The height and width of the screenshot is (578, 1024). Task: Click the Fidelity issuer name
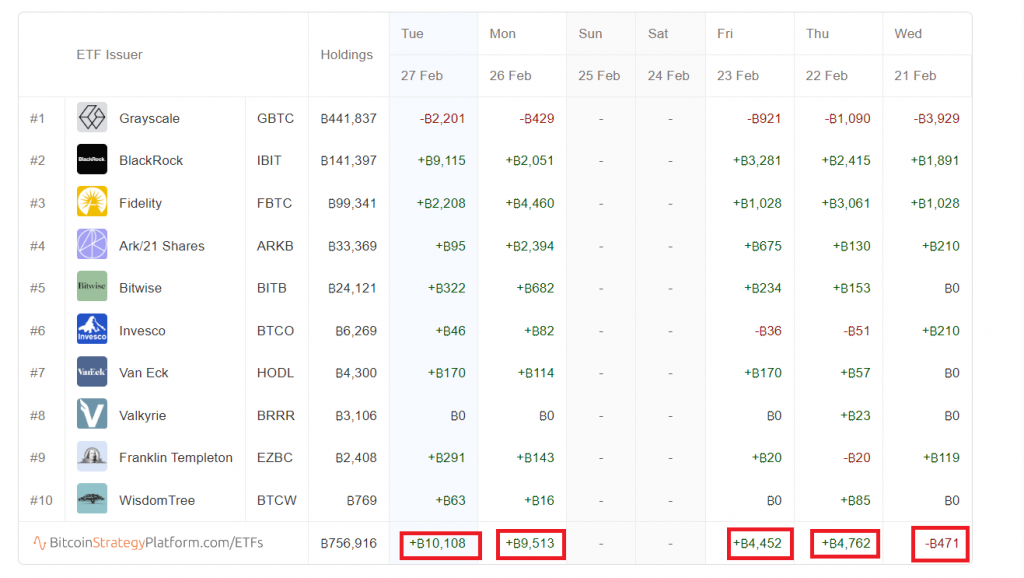pos(140,203)
